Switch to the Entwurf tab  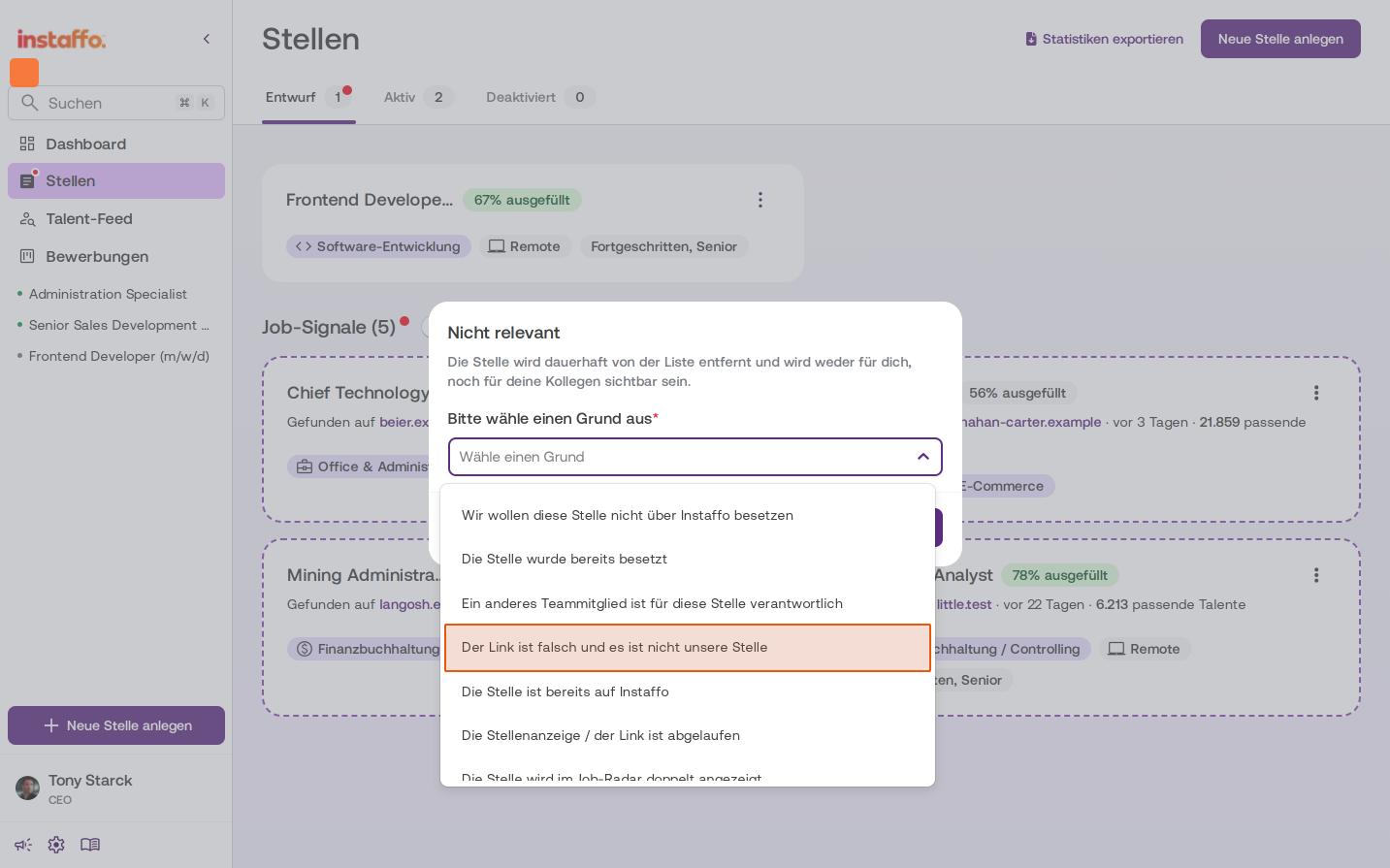point(308,97)
